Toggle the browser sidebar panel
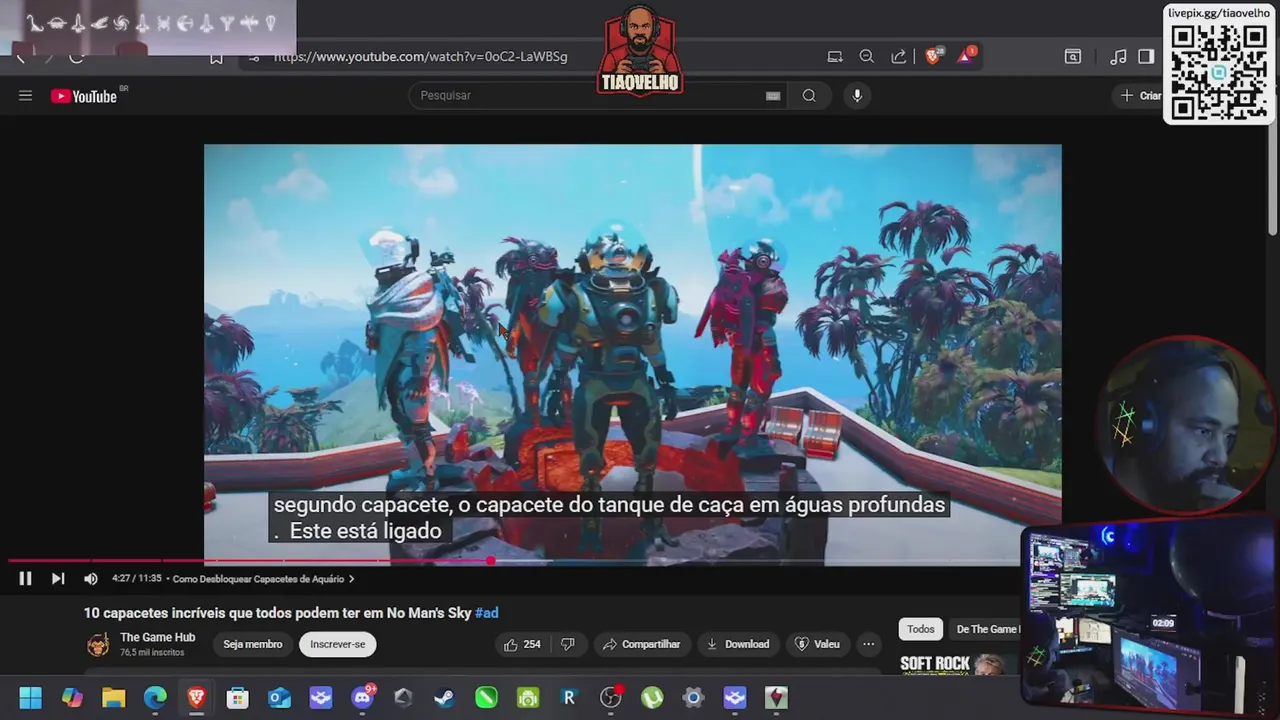Image resolution: width=1280 pixels, height=720 pixels. 1146,57
